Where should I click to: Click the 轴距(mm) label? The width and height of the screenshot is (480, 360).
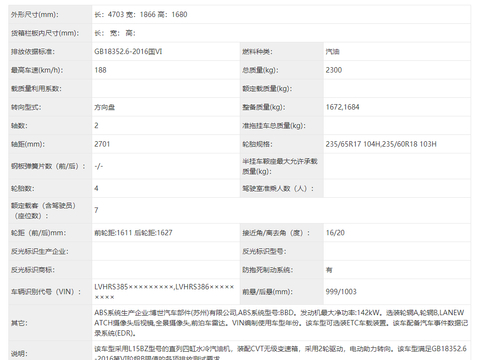click(28, 144)
